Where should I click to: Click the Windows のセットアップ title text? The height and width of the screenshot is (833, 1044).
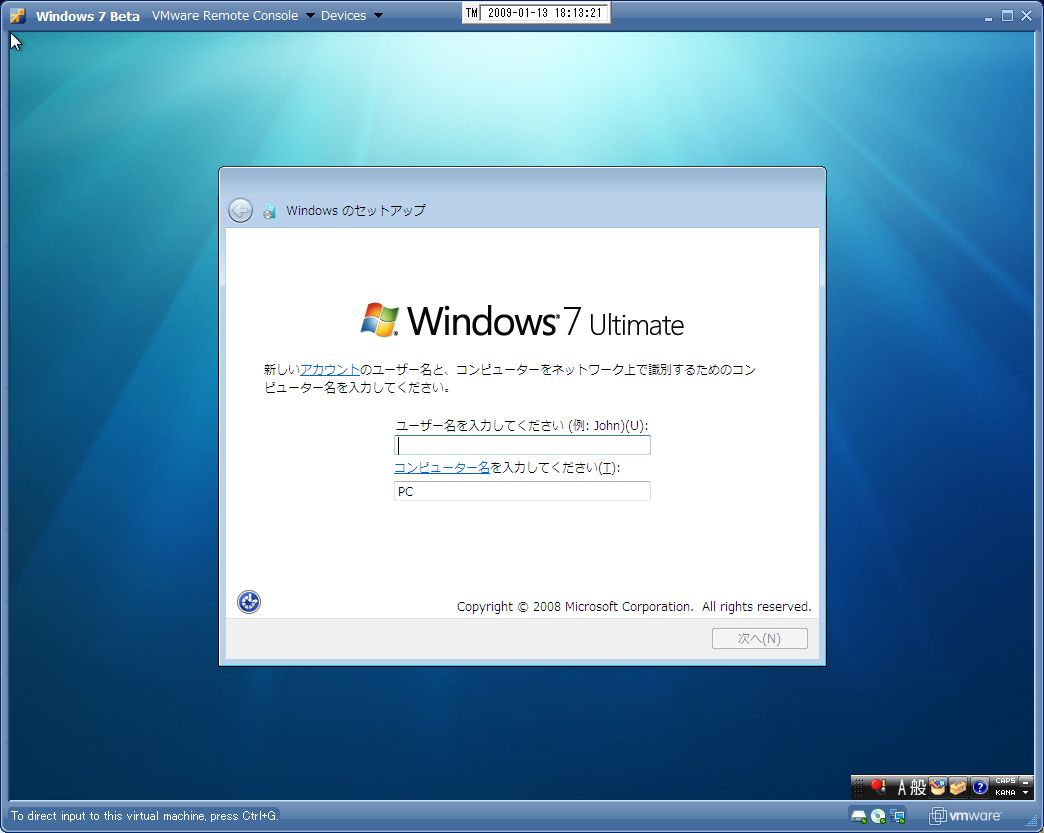356,210
